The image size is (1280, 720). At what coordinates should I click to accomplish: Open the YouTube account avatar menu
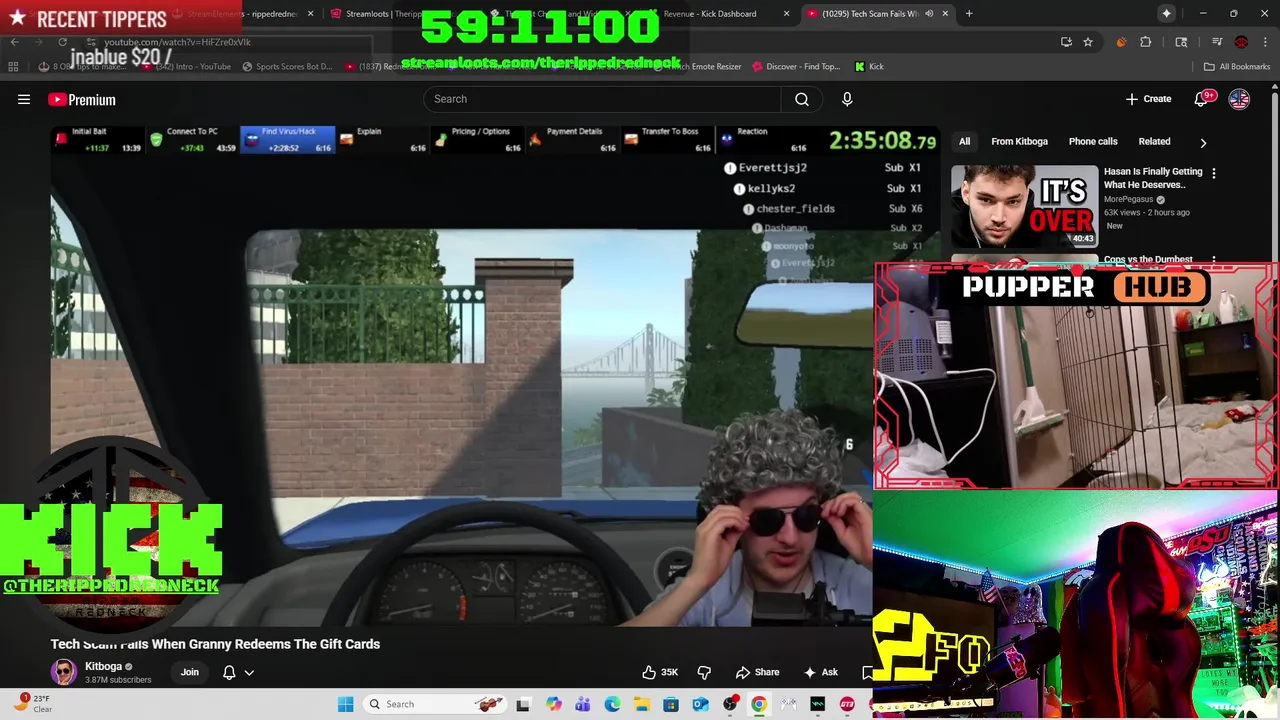(x=1239, y=99)
